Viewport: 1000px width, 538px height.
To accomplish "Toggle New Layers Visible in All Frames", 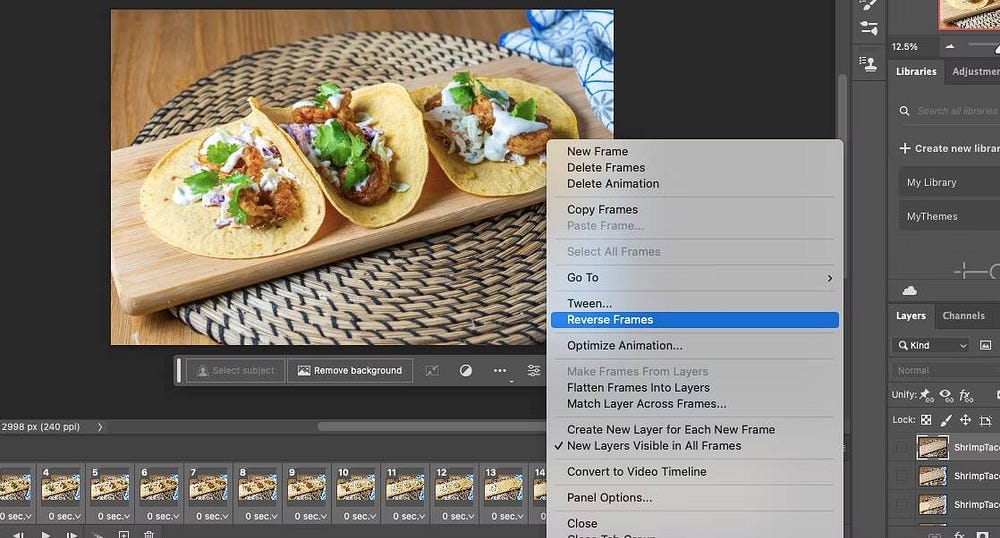I will tap(654, 446).
